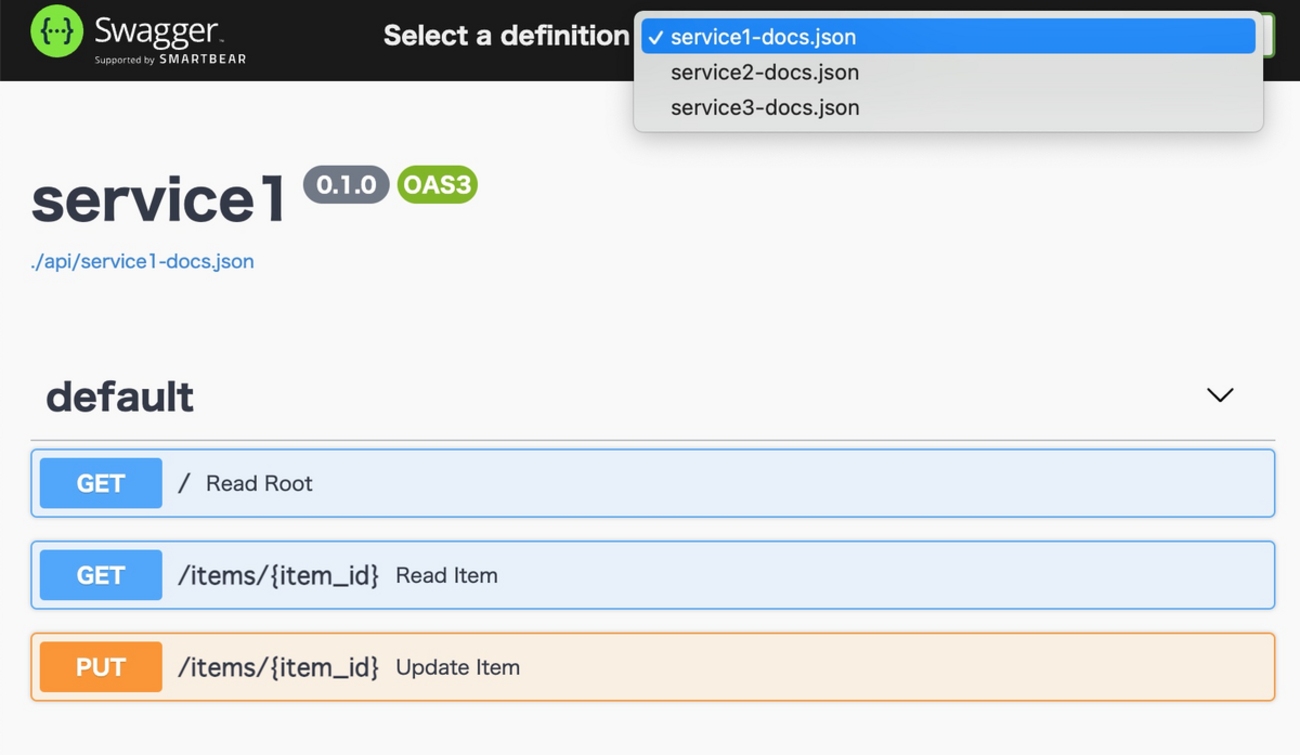
Task: Click the orange PUT method badge
Action: pyautogui.click(x=101, y=667)
